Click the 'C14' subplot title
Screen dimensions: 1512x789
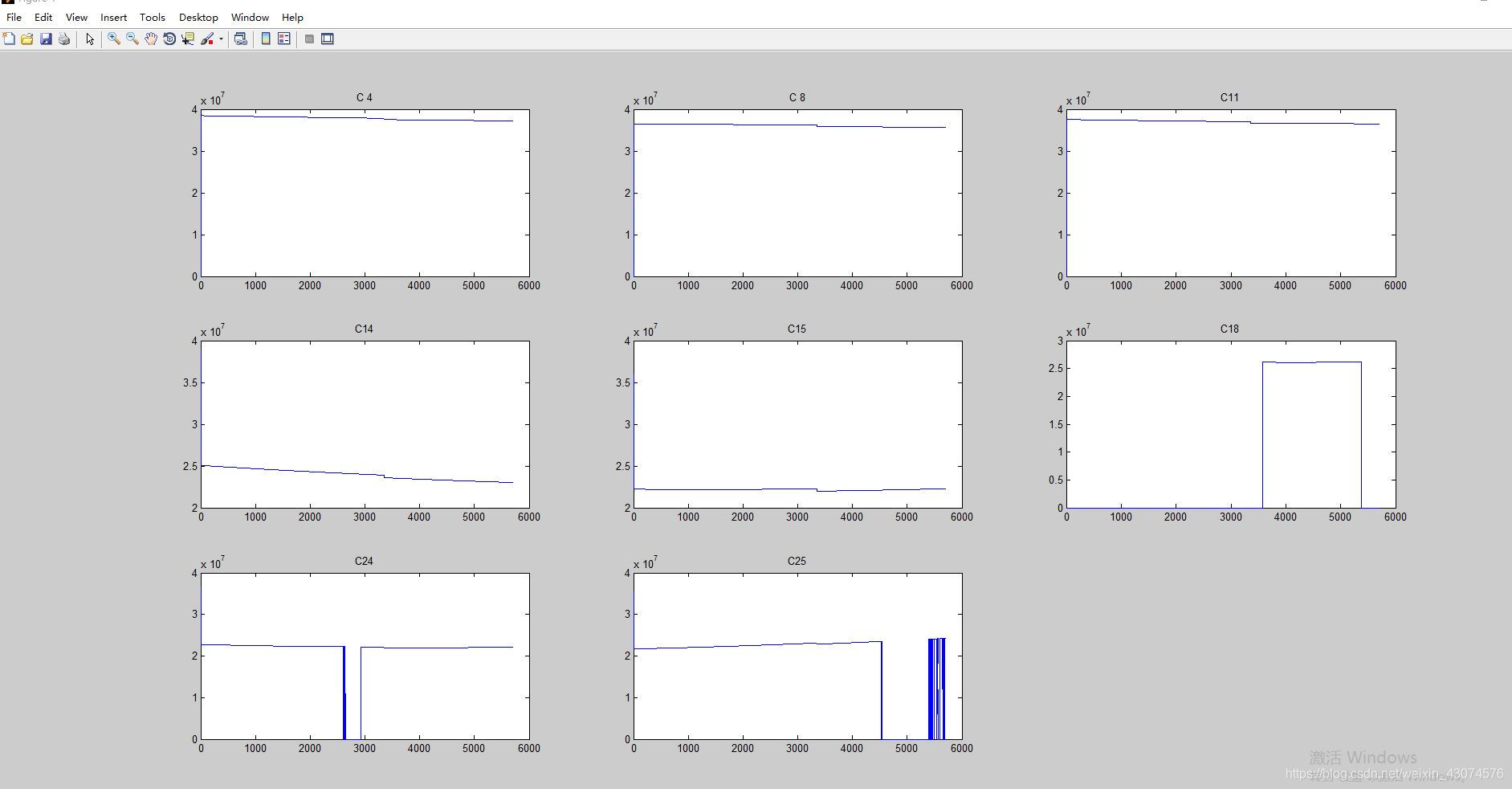coord(364,329)
